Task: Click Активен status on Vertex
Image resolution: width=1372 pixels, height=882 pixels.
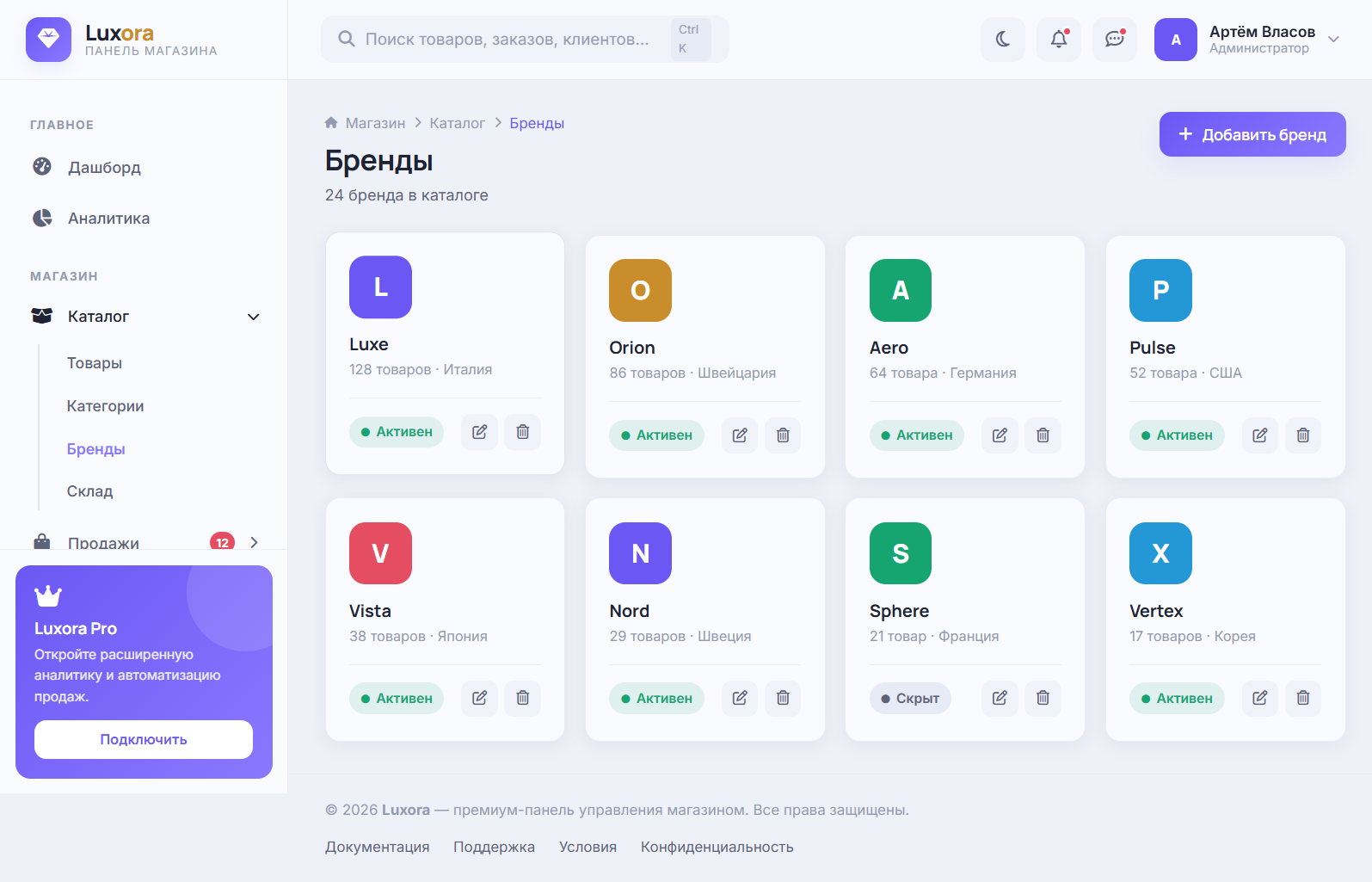Action: [1177, 699]
